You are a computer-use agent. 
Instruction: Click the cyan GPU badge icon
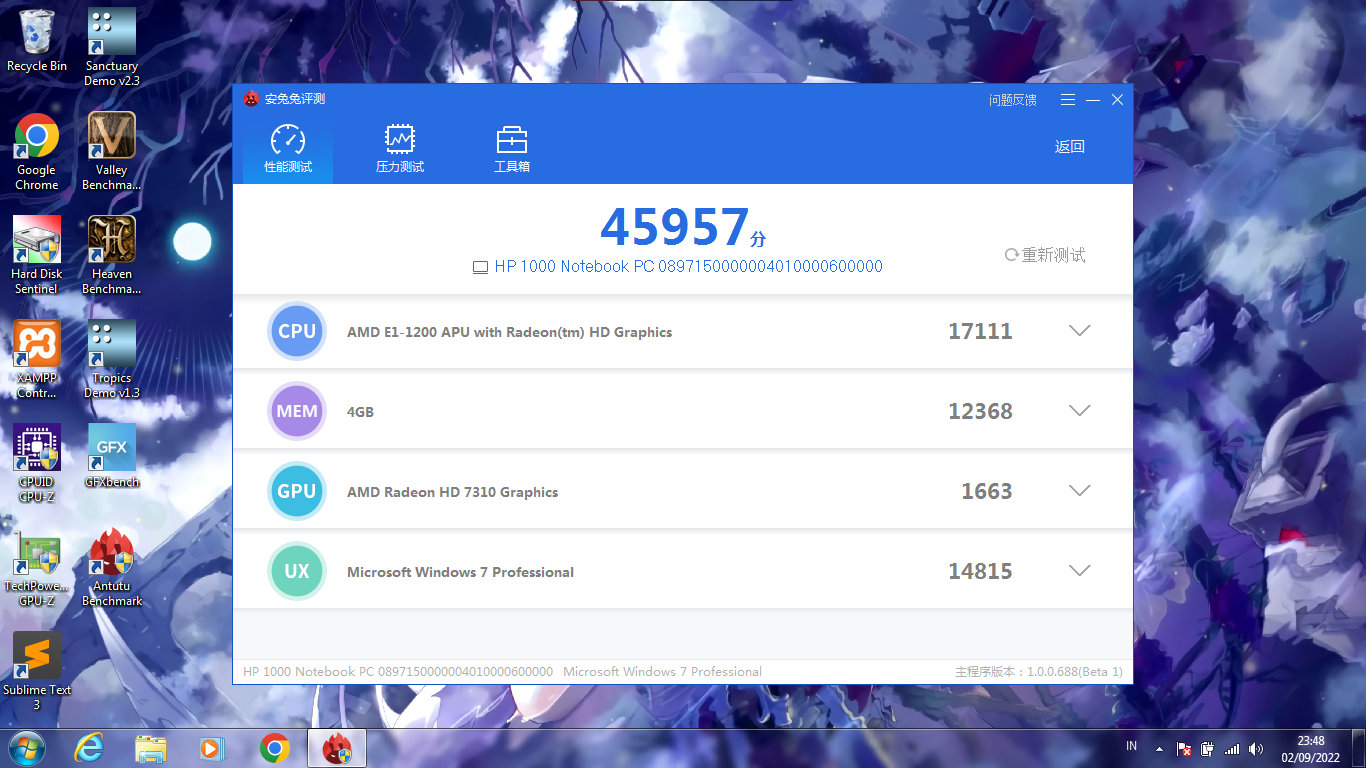(297, 491)
